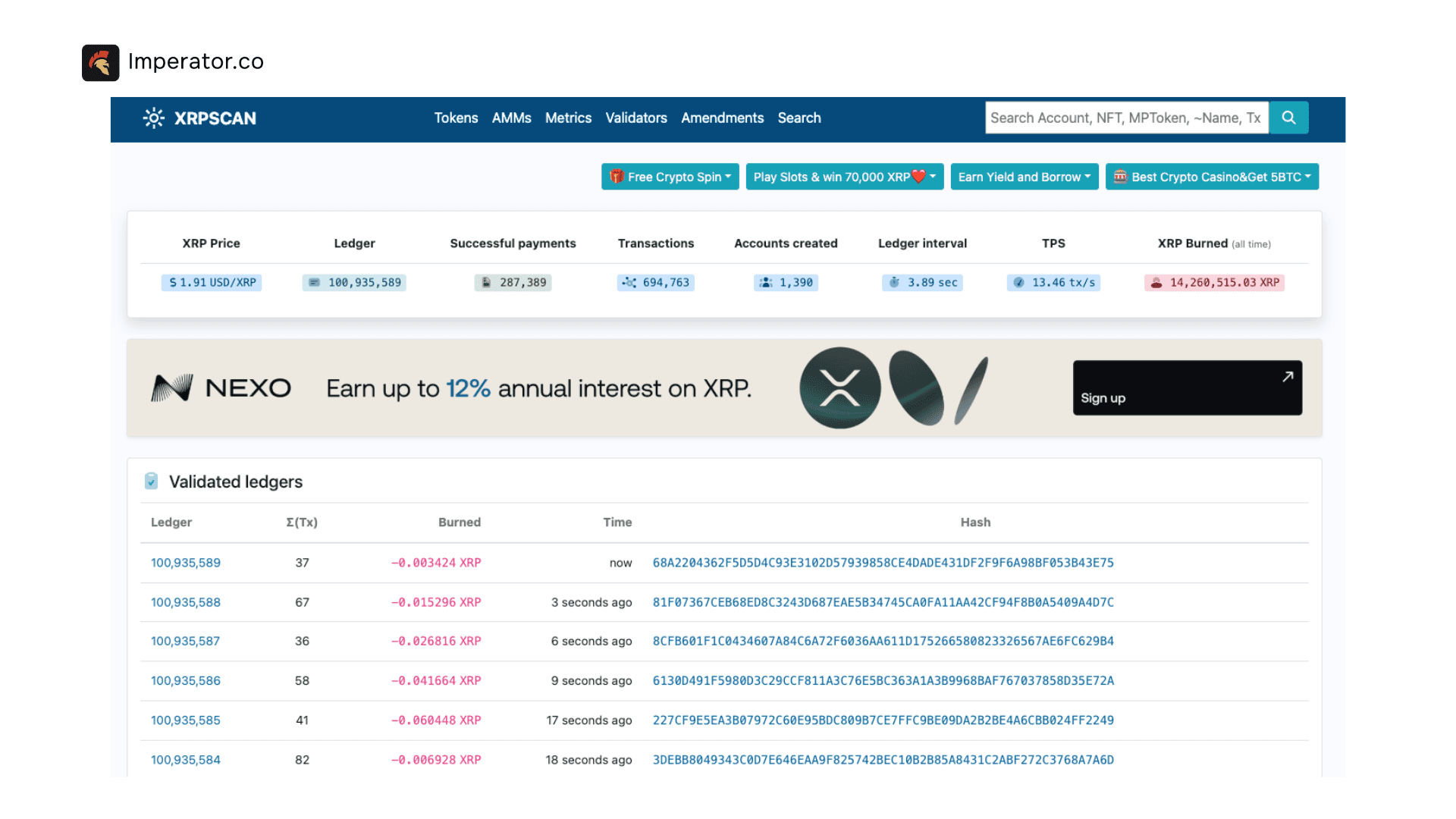Click the flame icon next to XRP Burned total
Image resolution: width=1456 pixels, height=819 pixels.
(x=1155, y=282)
